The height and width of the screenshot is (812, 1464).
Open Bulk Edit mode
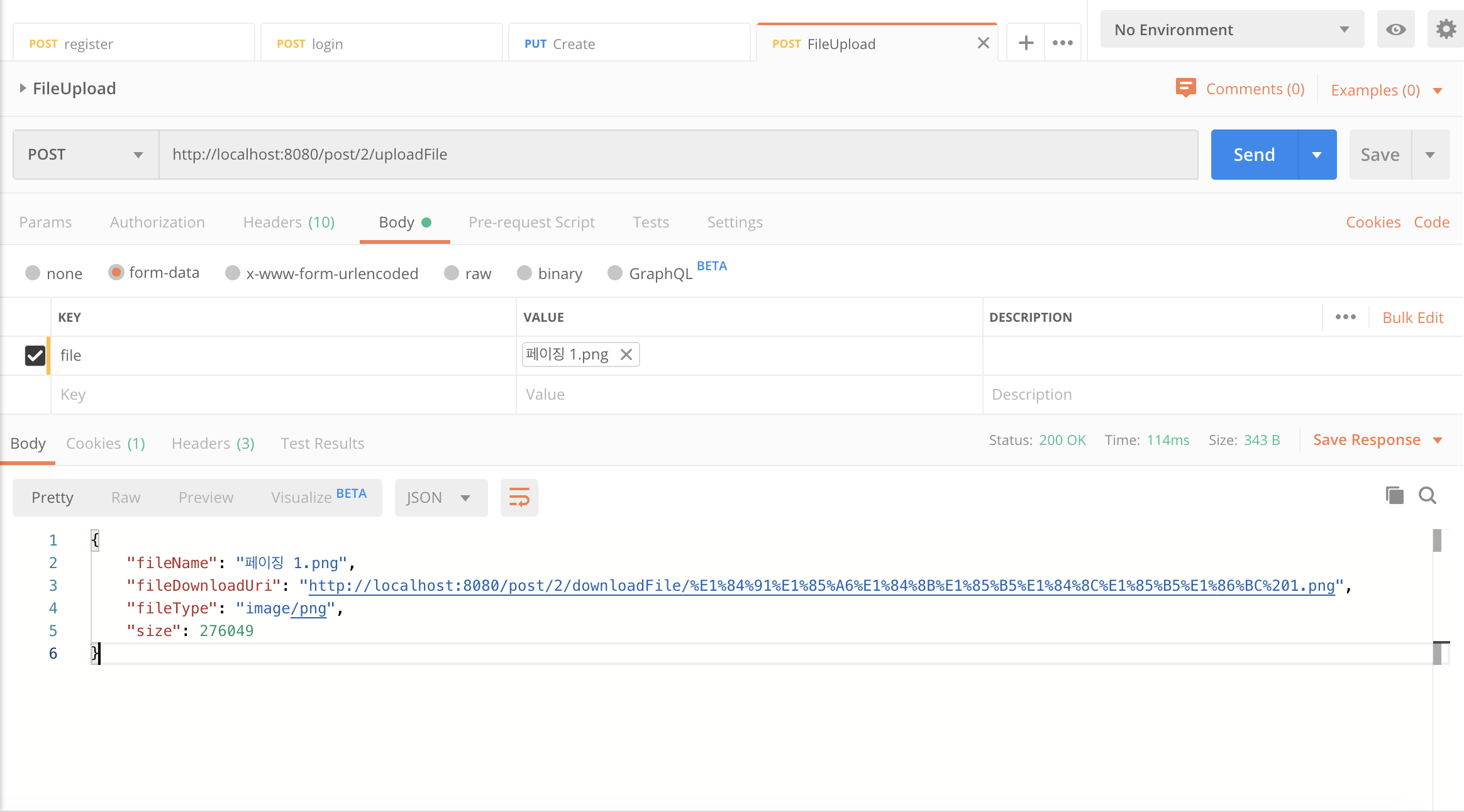[1412, 317]
